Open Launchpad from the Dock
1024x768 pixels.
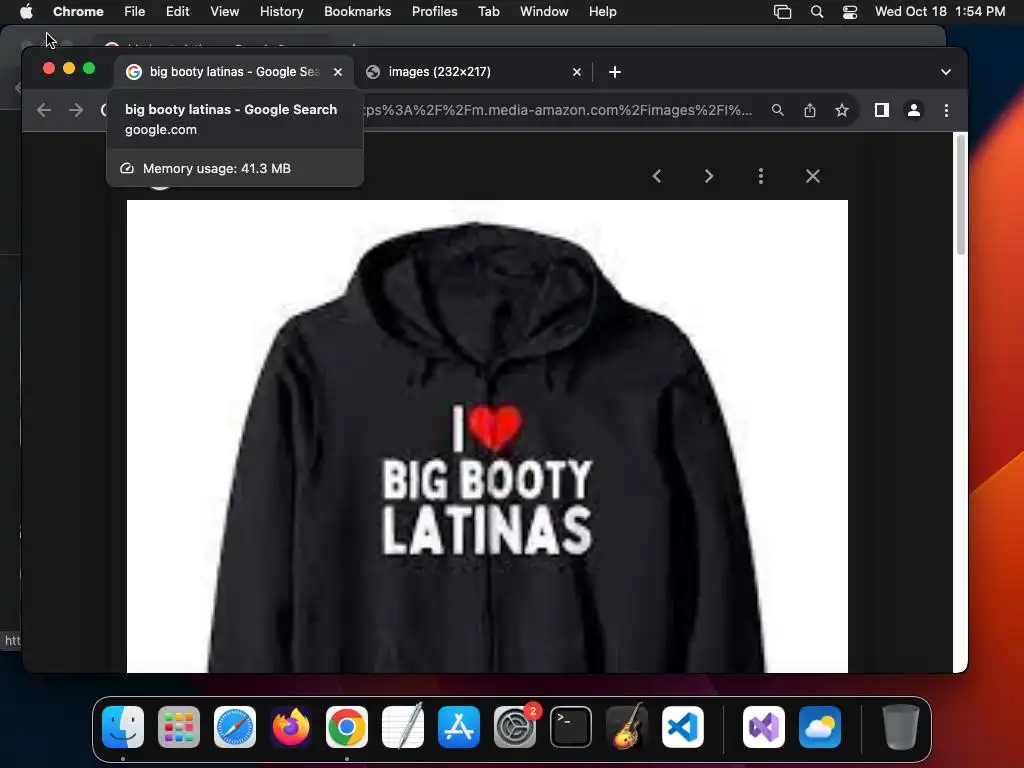pyautogui.click(x=179, y=727)
